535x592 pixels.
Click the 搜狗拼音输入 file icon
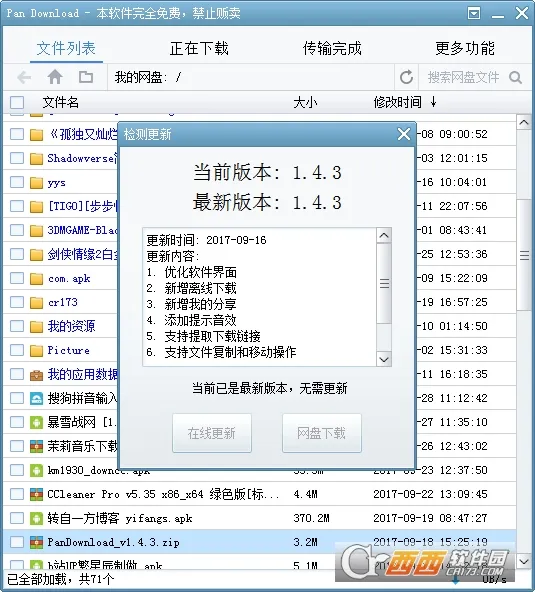(36, 399)
